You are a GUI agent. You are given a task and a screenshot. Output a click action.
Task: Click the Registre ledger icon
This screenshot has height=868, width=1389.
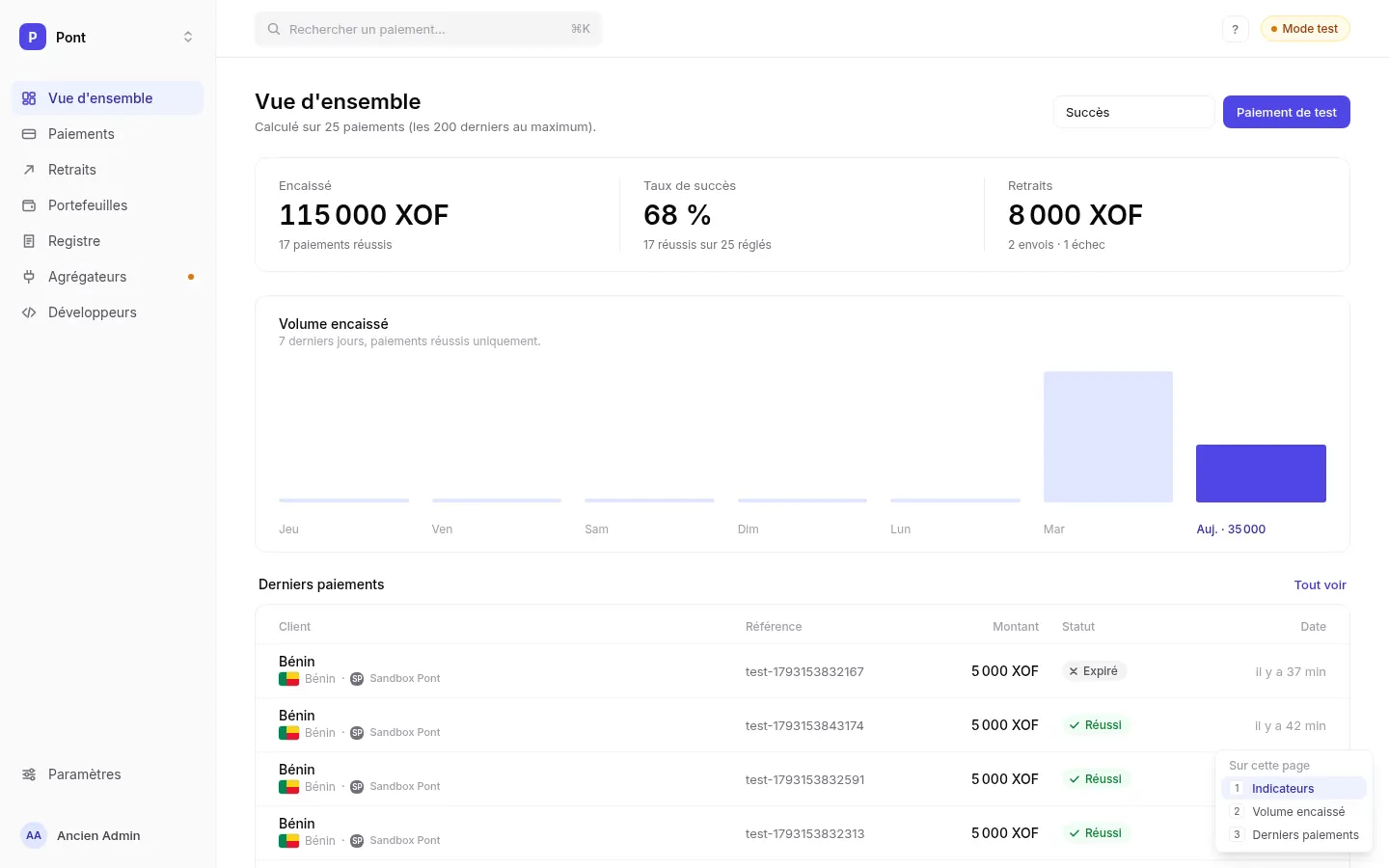29,241
